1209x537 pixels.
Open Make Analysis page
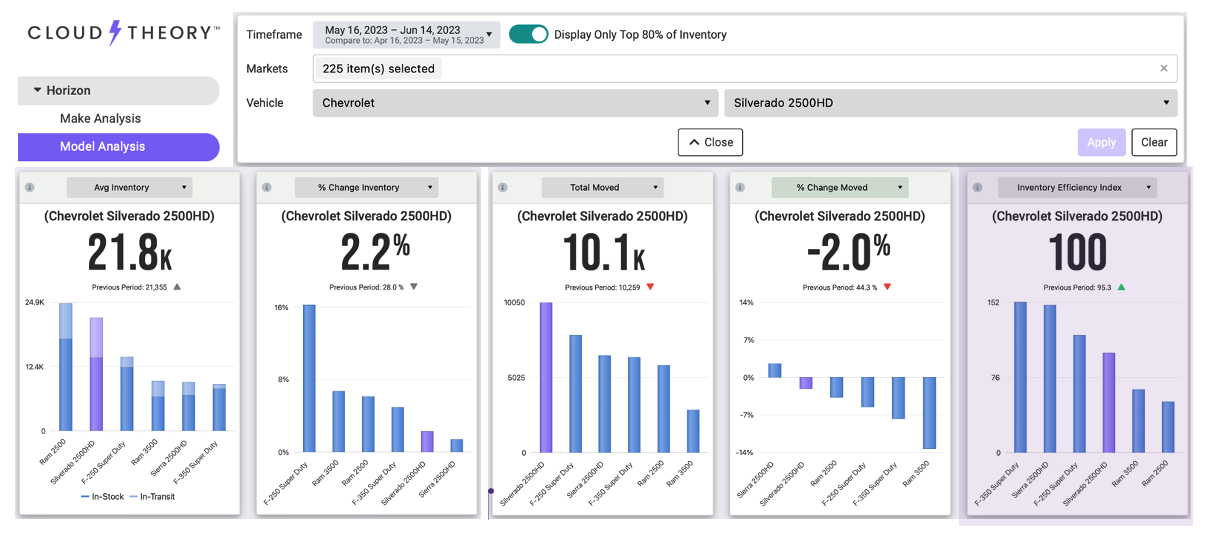click(100, 118)
